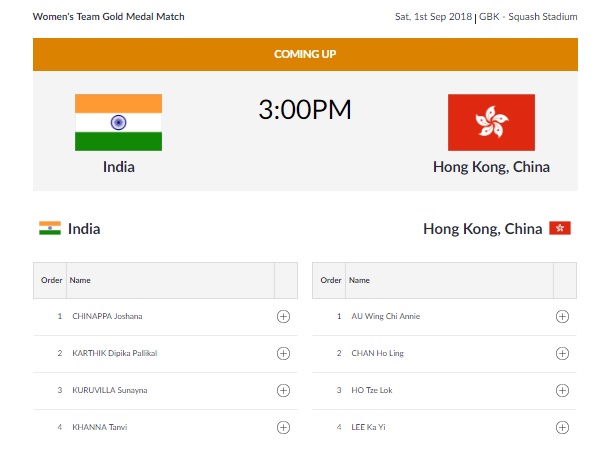Screen dimensions: 603x453
Task: Expand CHAN Ho Ling plus icon
Action: tap(562, 353)
